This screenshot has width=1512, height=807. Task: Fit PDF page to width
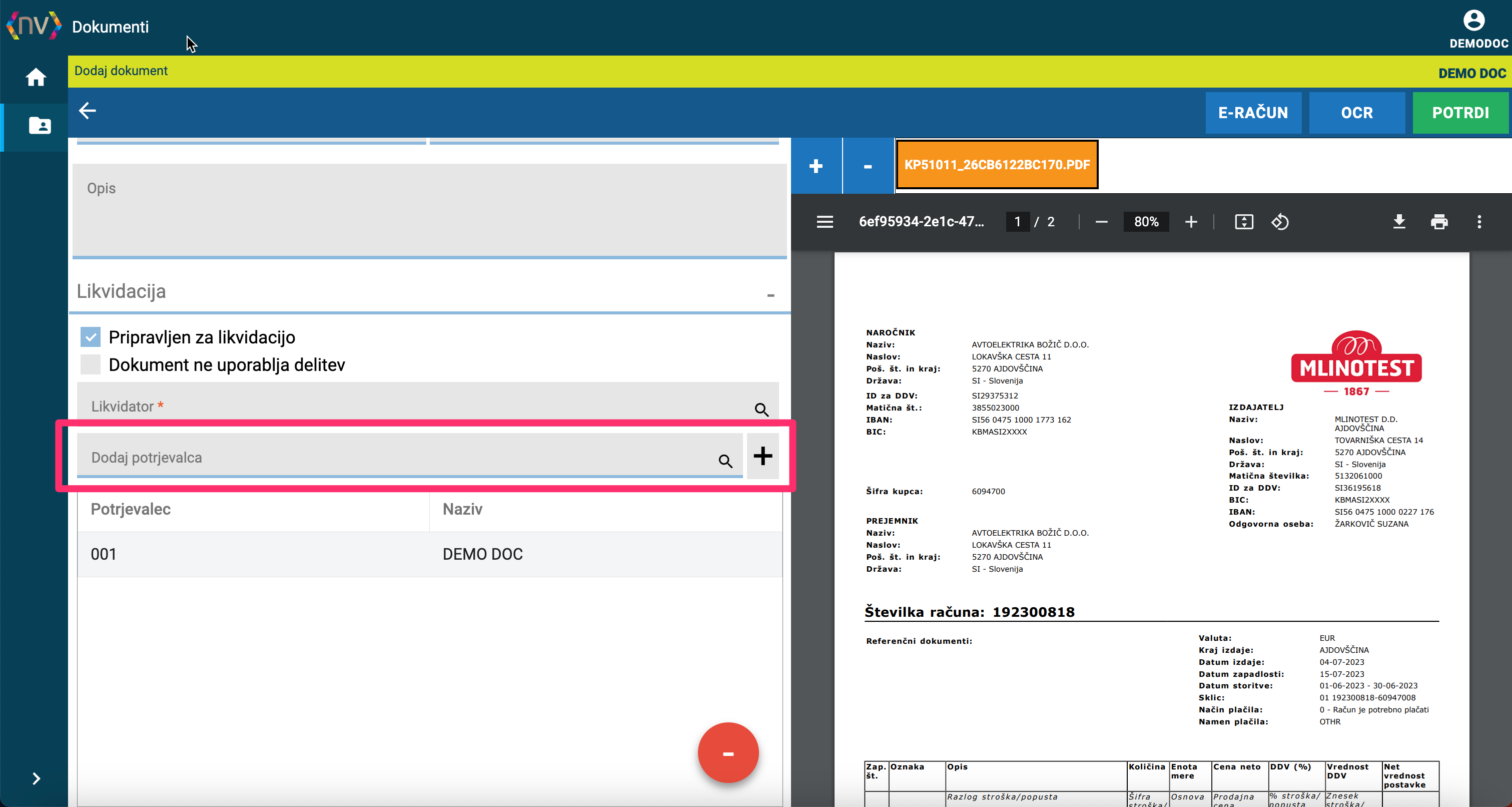[1244, 222]
